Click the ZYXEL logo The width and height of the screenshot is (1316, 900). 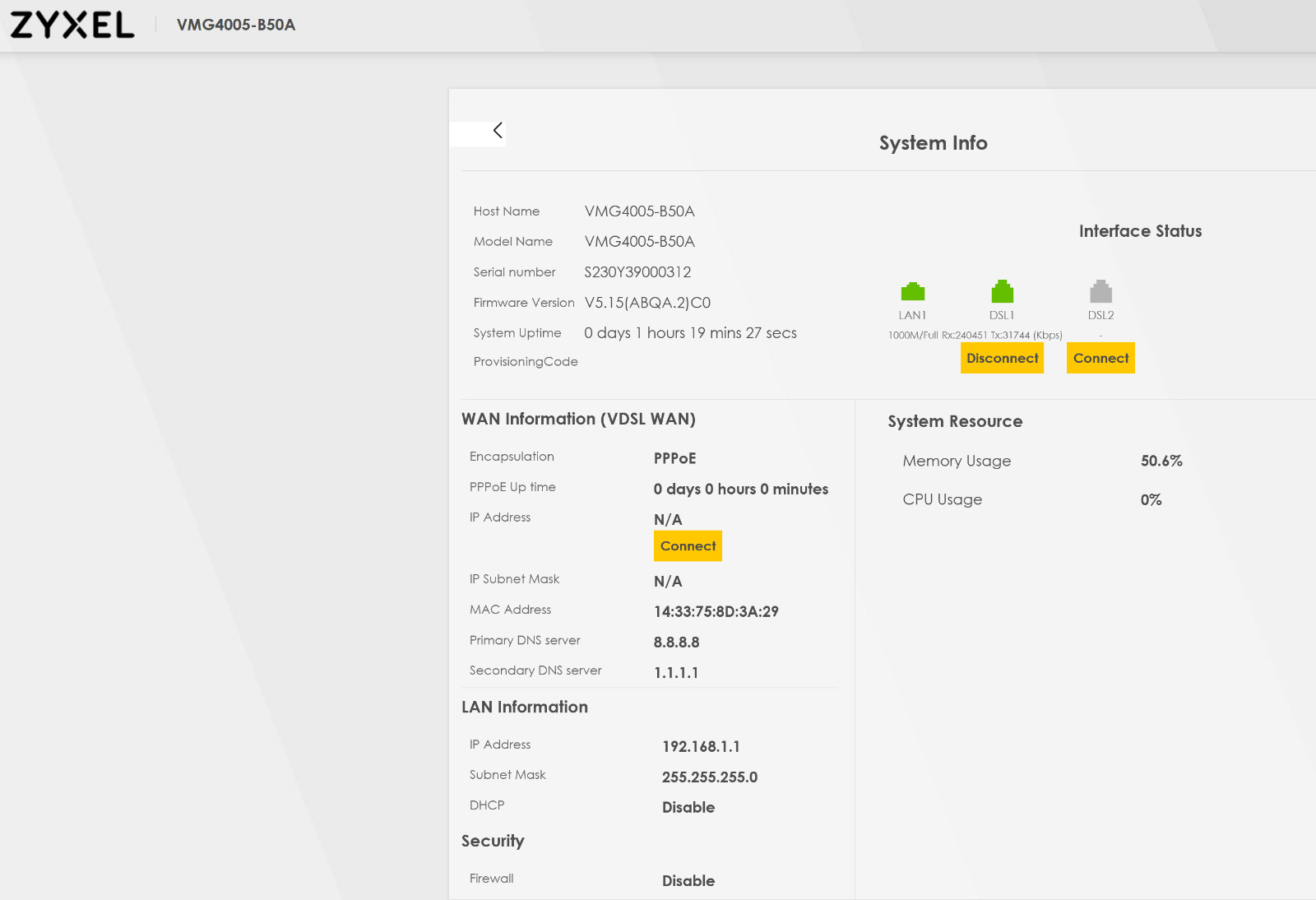[72, 25]
